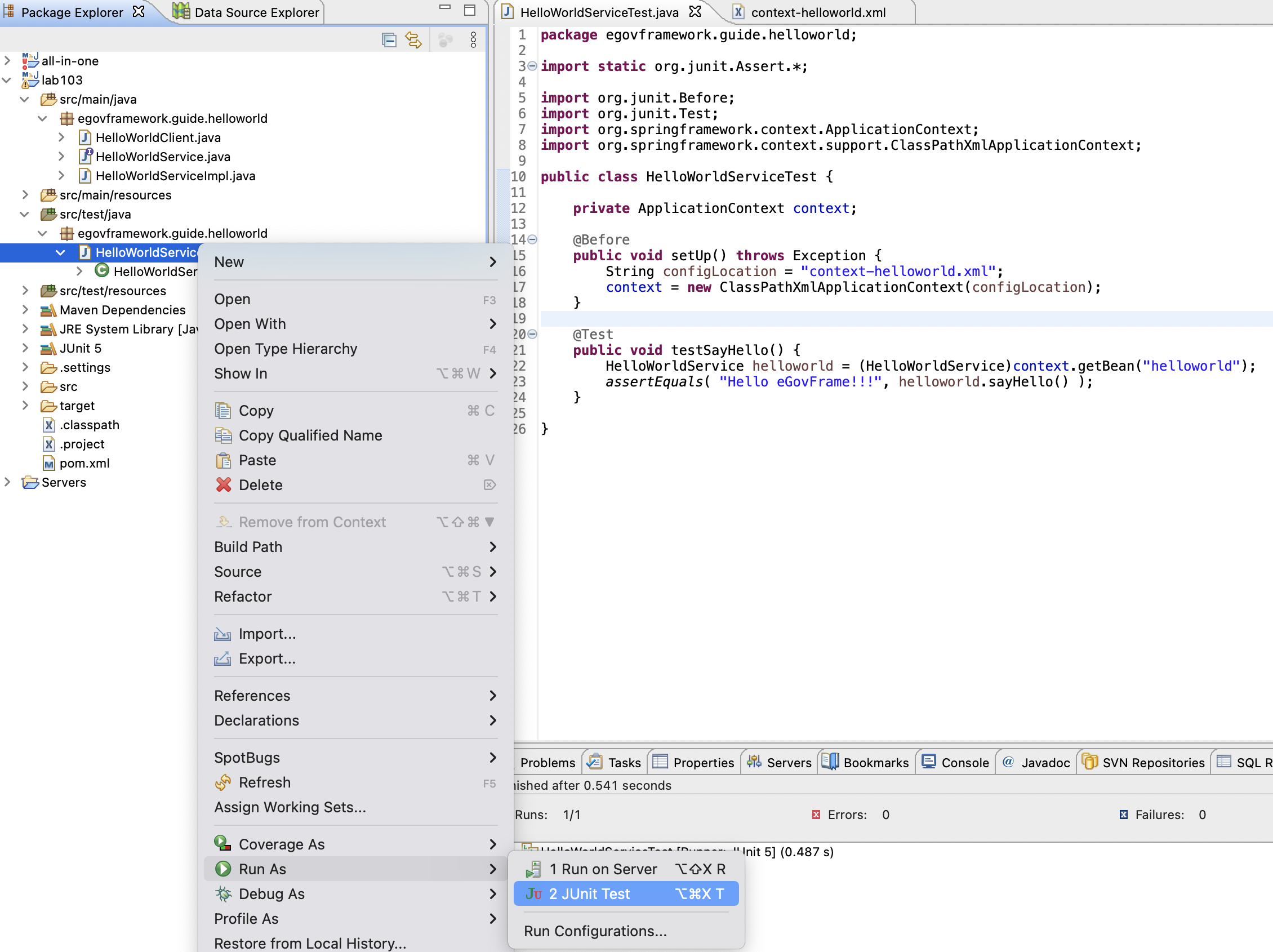The image size is (1273, 952).
Task: Open pom.xml file in tree
Action: [x=84, y=462]
